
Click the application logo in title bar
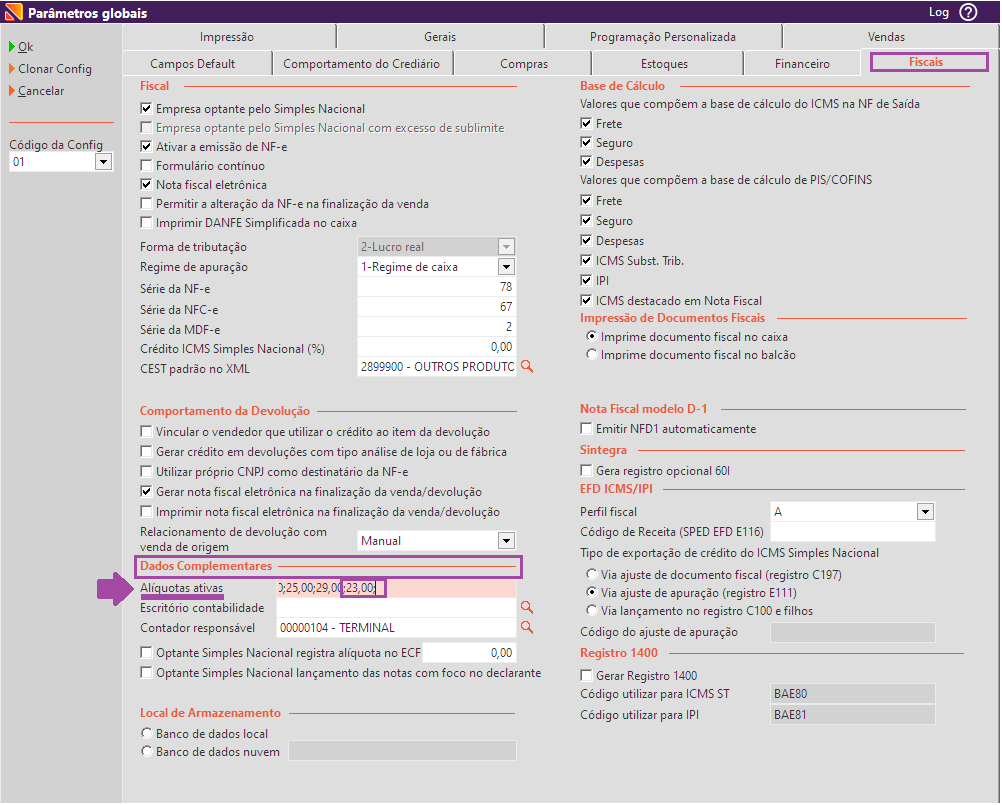(x=13, y=12)
